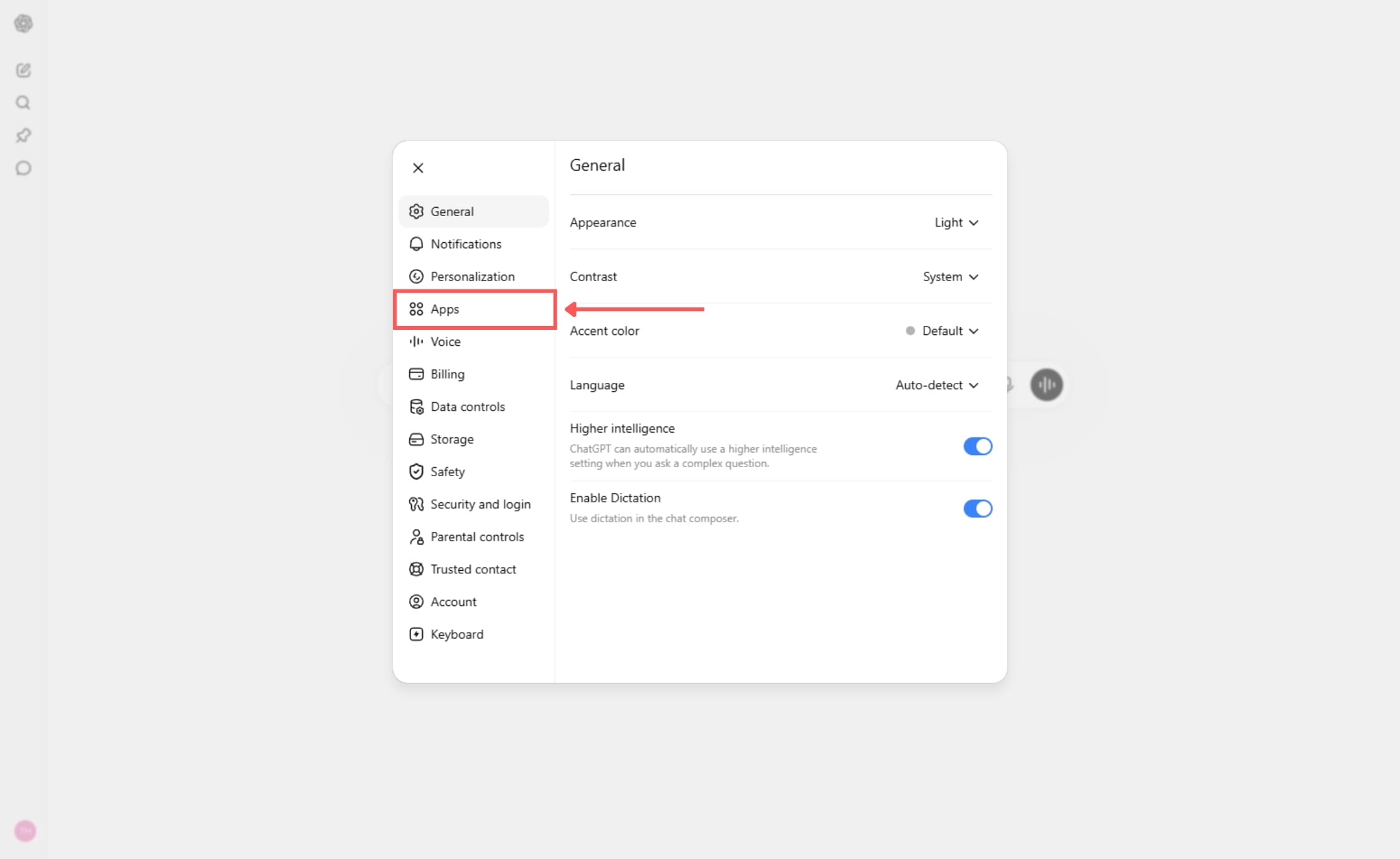Click the shield icon beside Safety
This screenshot has height=859, width=1400.
(416, 472)
